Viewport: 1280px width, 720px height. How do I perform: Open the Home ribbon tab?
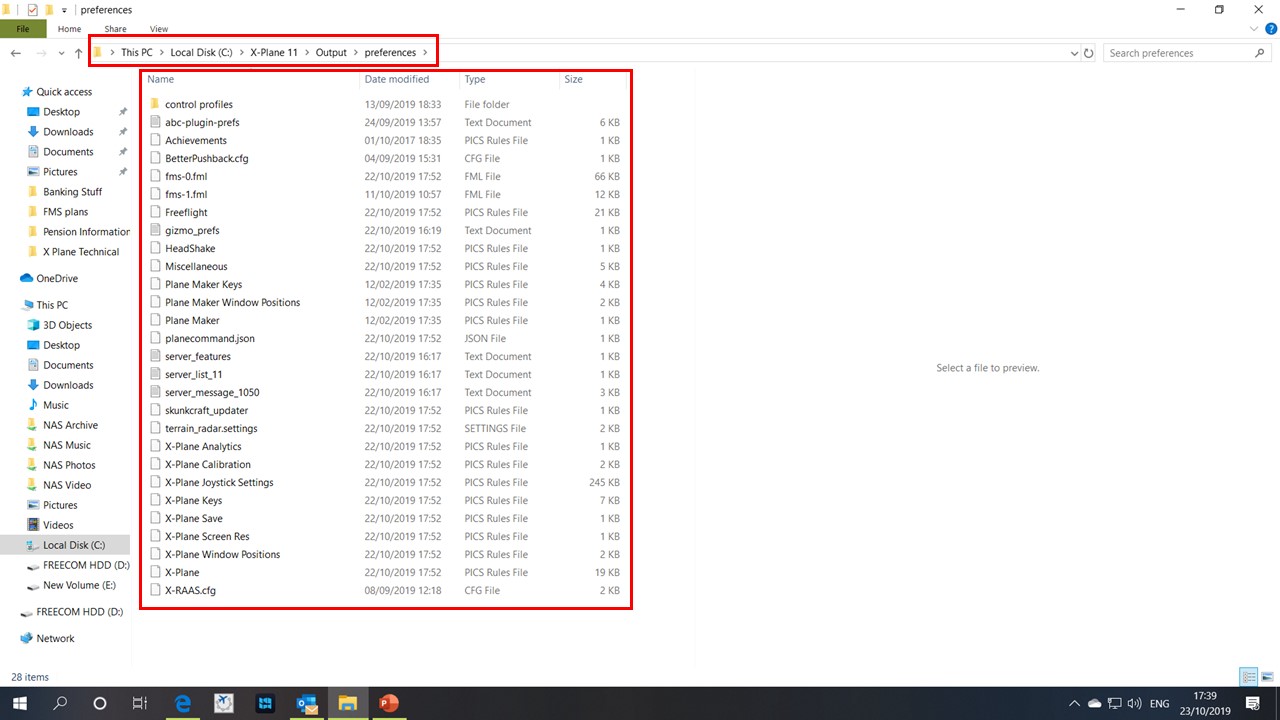(69, 29)
